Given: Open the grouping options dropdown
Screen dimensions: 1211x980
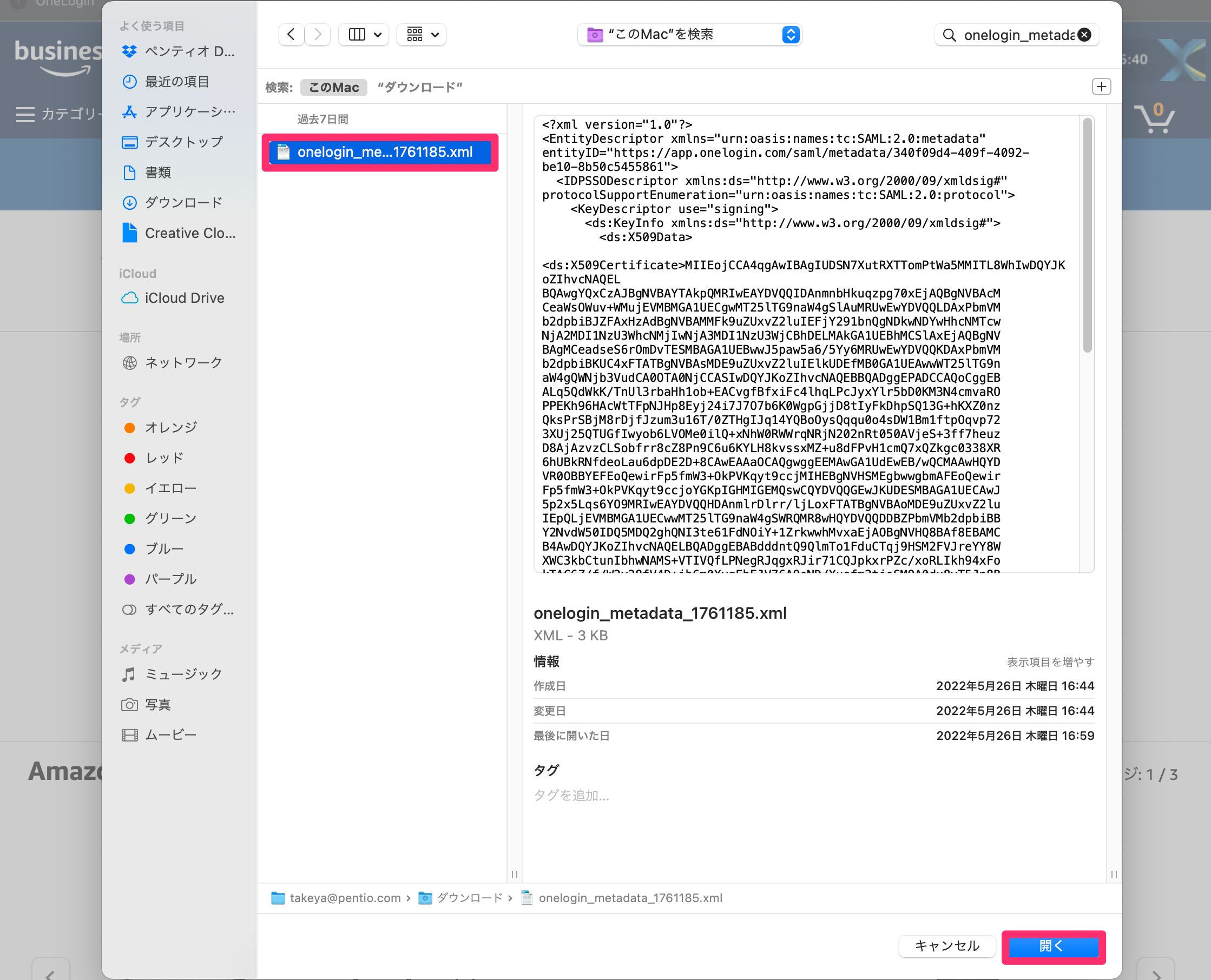Looking at the screenshot, I should [x=422, y=35].
